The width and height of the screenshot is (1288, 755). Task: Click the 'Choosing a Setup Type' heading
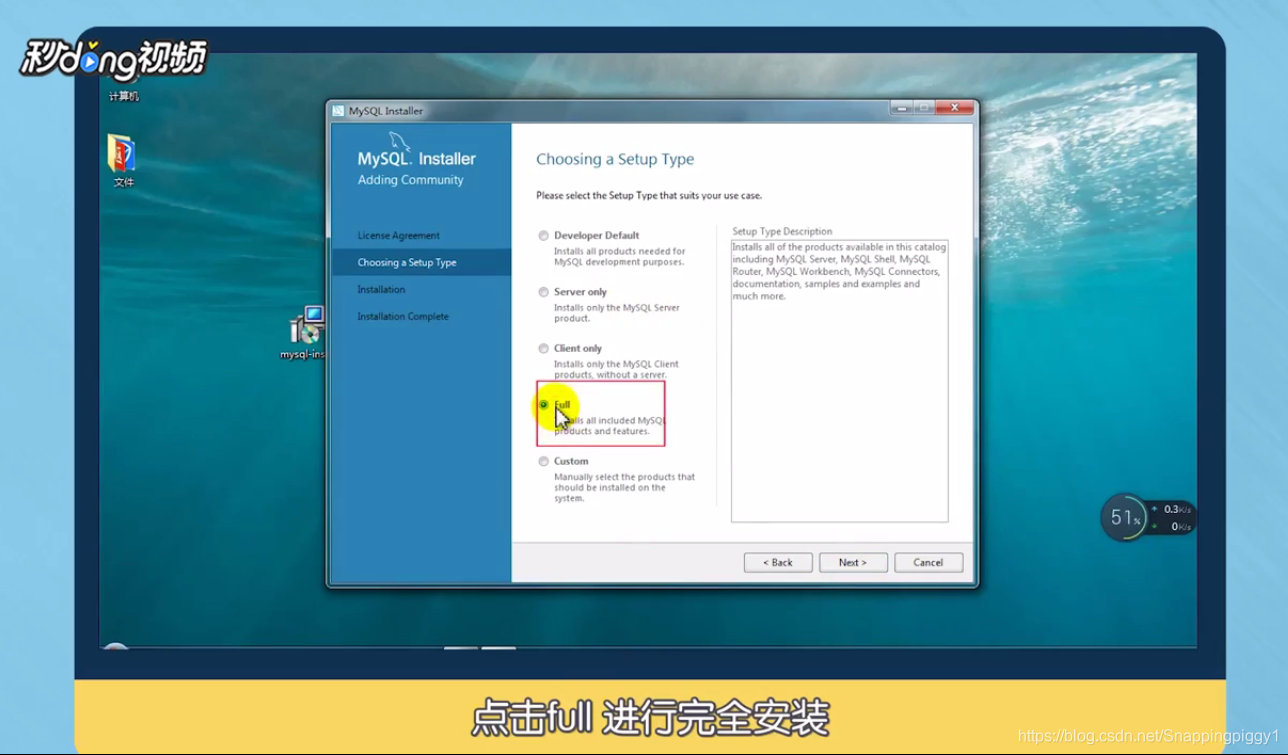tap(615, 159)
